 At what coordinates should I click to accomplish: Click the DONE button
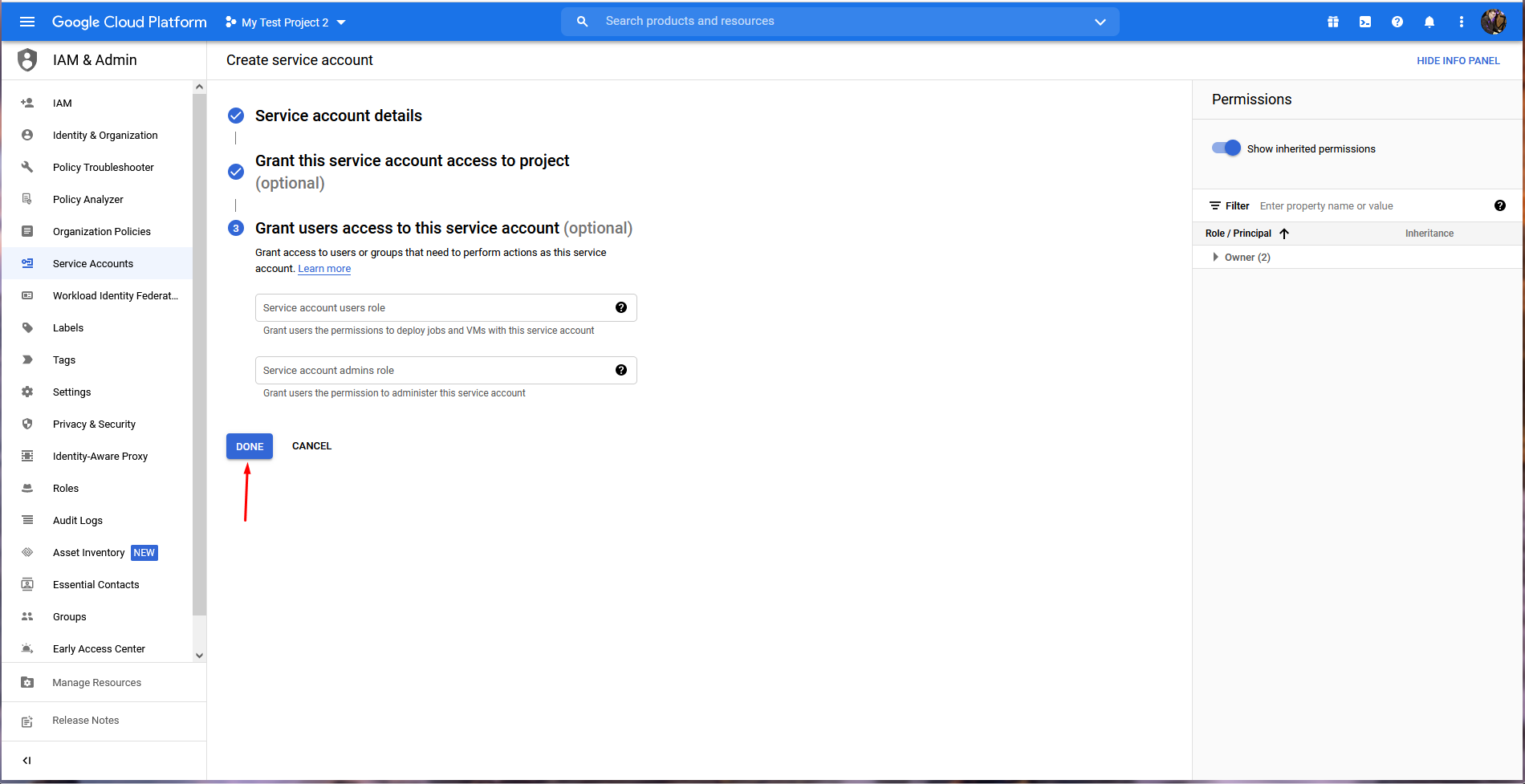(x=250, y=446)
